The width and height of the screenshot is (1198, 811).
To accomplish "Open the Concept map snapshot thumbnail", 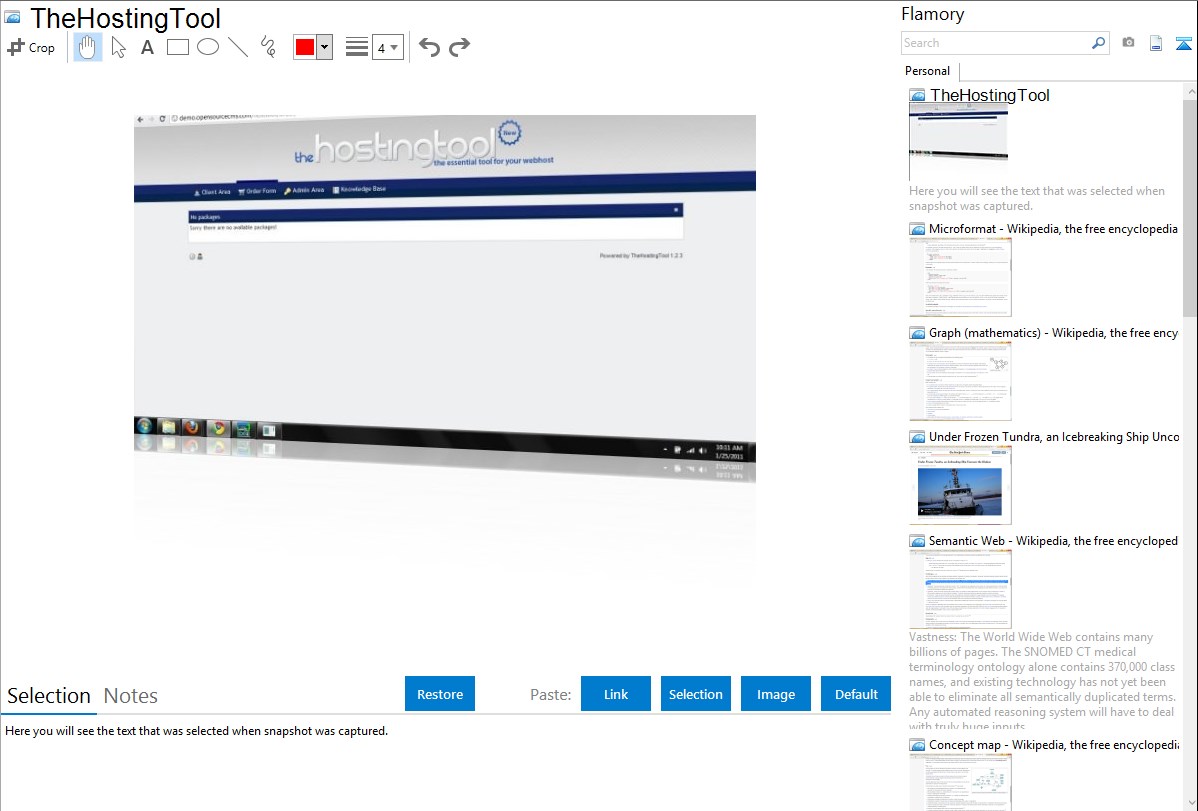I will (x=960, y=782).
